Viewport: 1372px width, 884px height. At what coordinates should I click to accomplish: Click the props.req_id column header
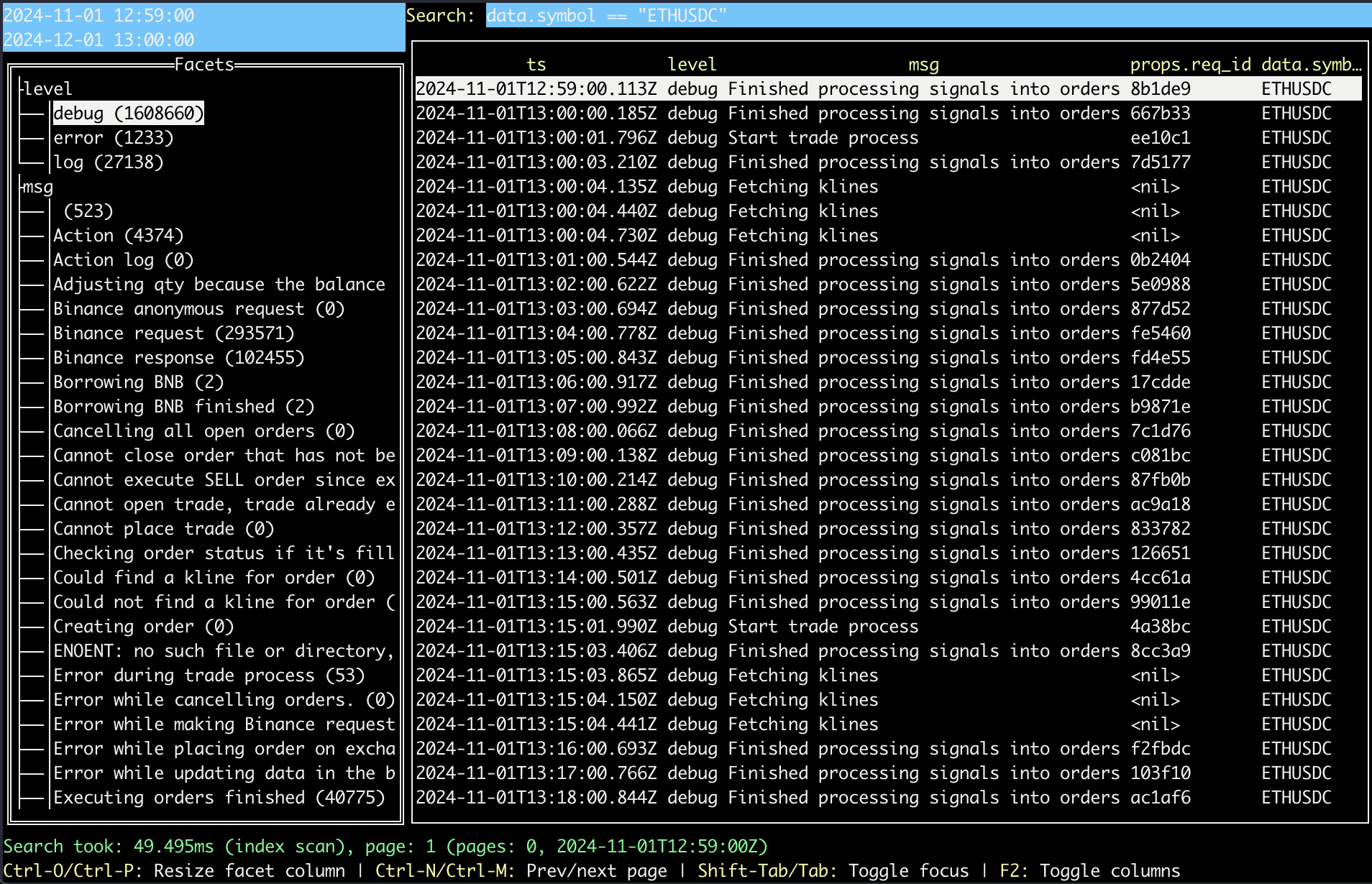pos(1190,64)
